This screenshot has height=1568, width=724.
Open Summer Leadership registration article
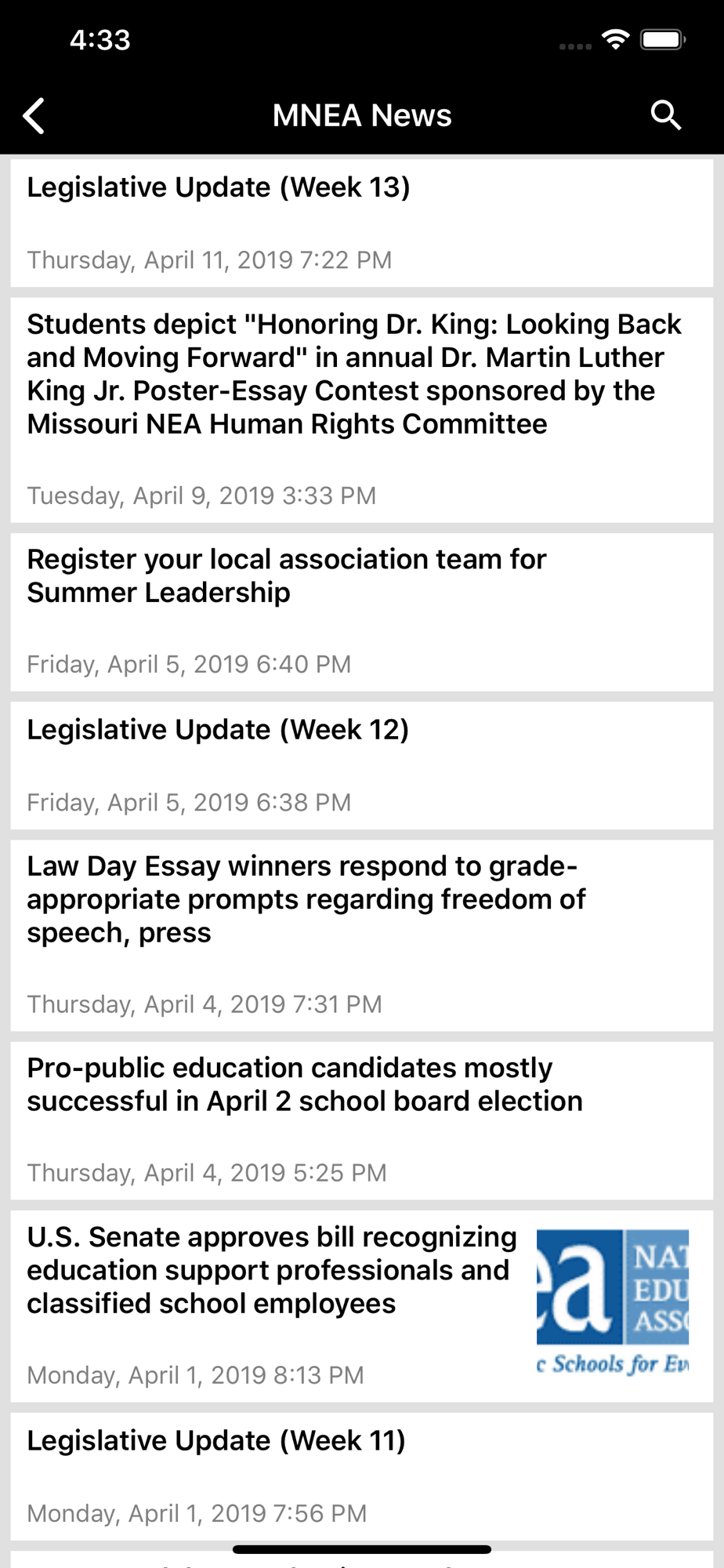[287, 576]
